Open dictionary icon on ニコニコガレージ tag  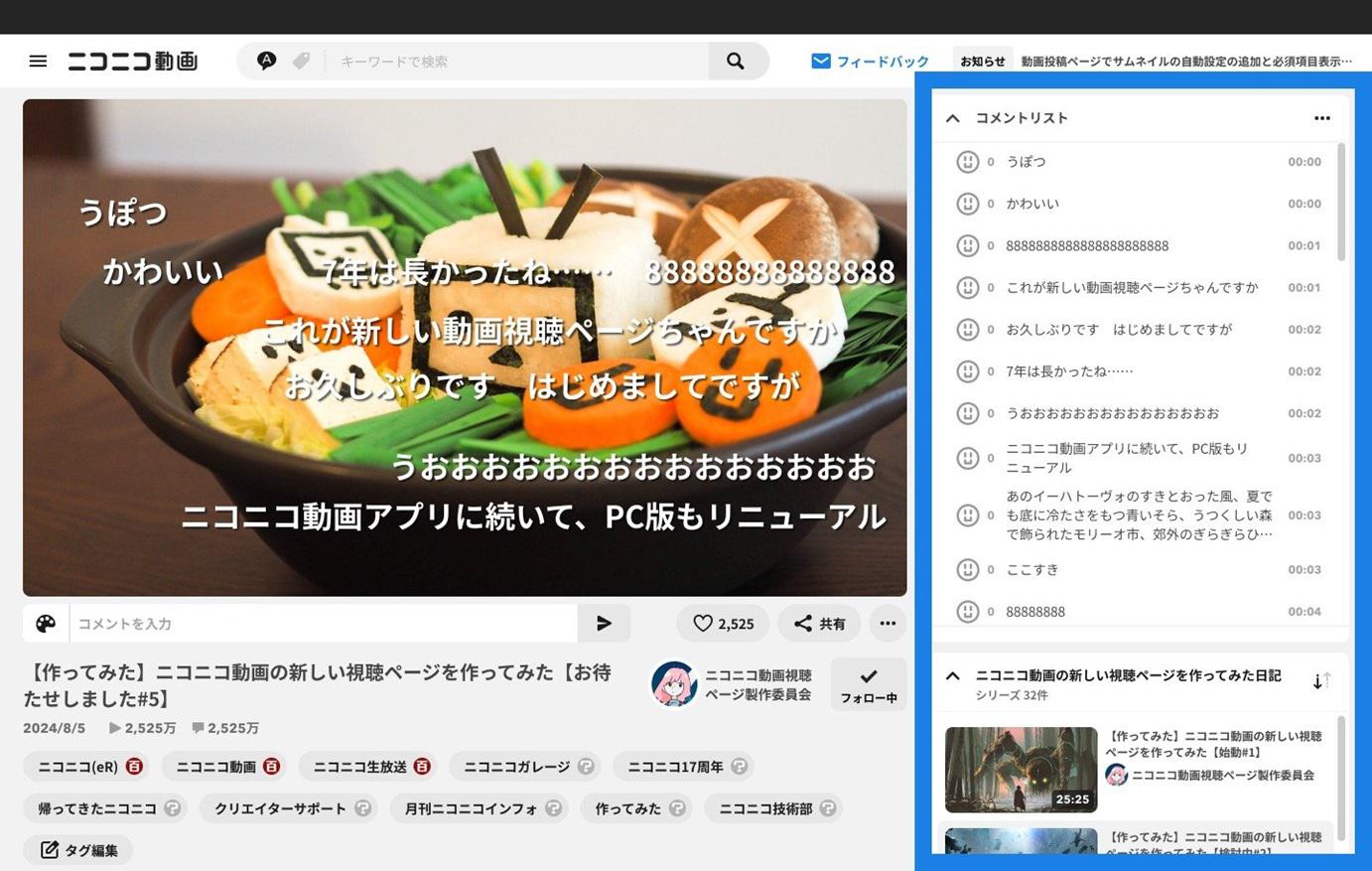[x=586, y=767]
